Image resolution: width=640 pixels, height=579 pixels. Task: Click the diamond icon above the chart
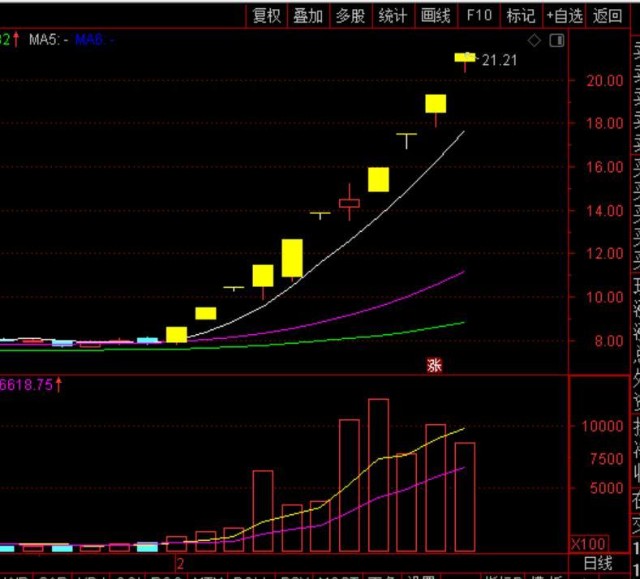click(x=534, y=41)
